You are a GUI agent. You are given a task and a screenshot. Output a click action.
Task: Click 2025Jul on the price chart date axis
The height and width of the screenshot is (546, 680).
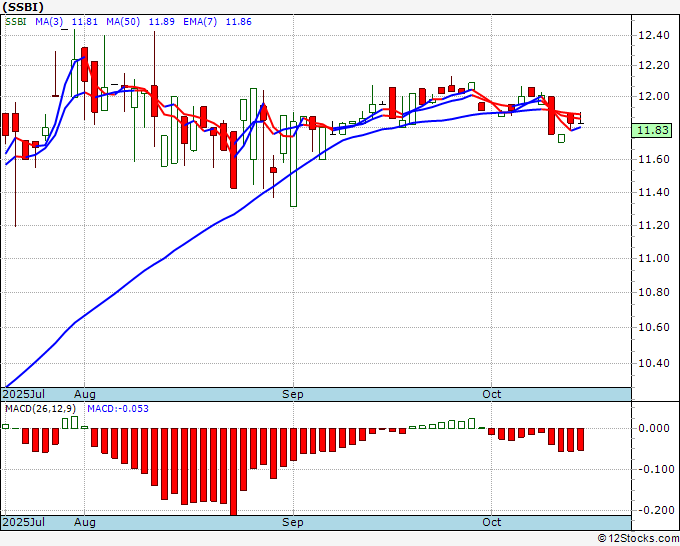tap(24, 394)
